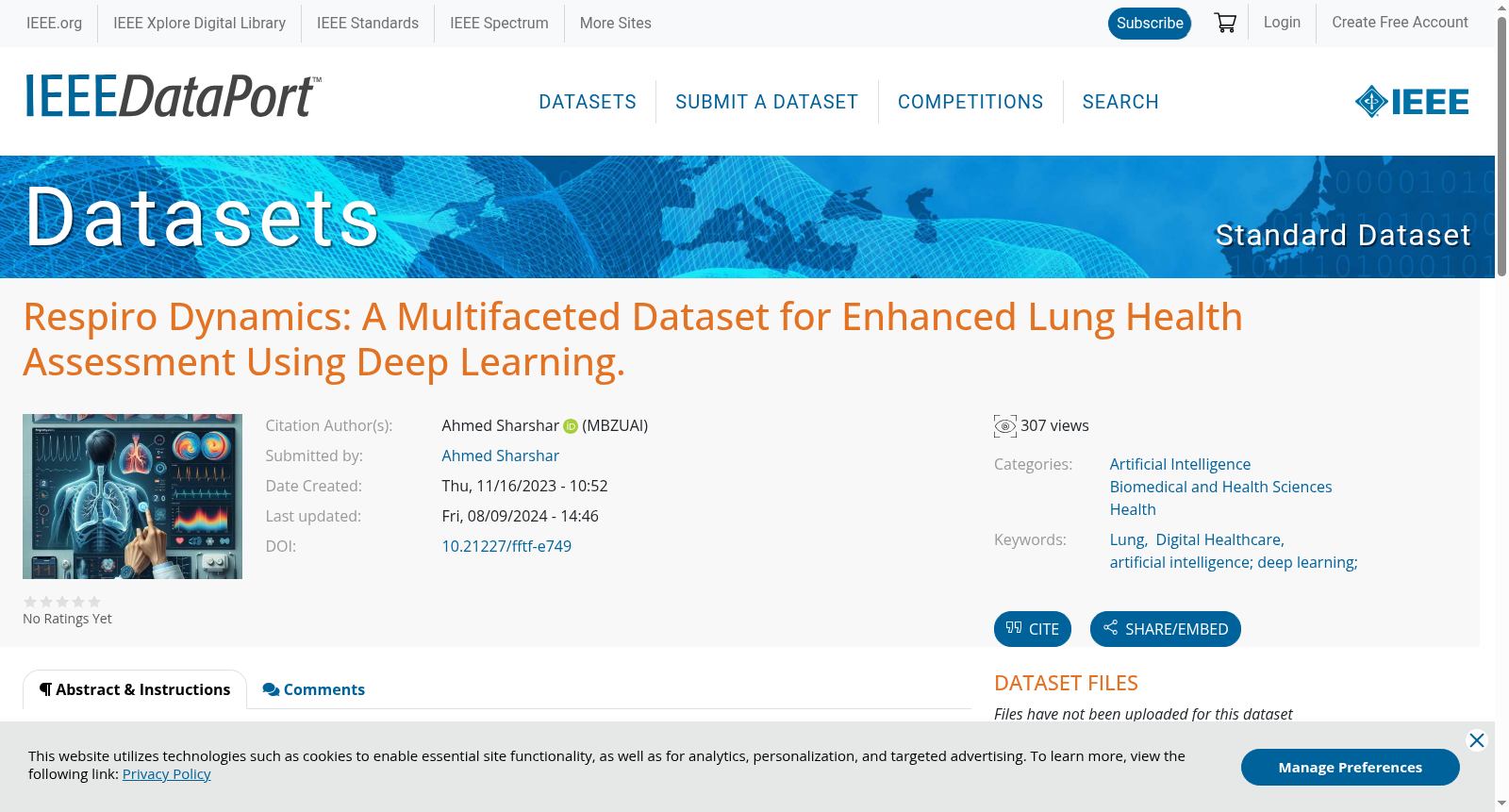Switch to the Comments tab

coord(314,689)
